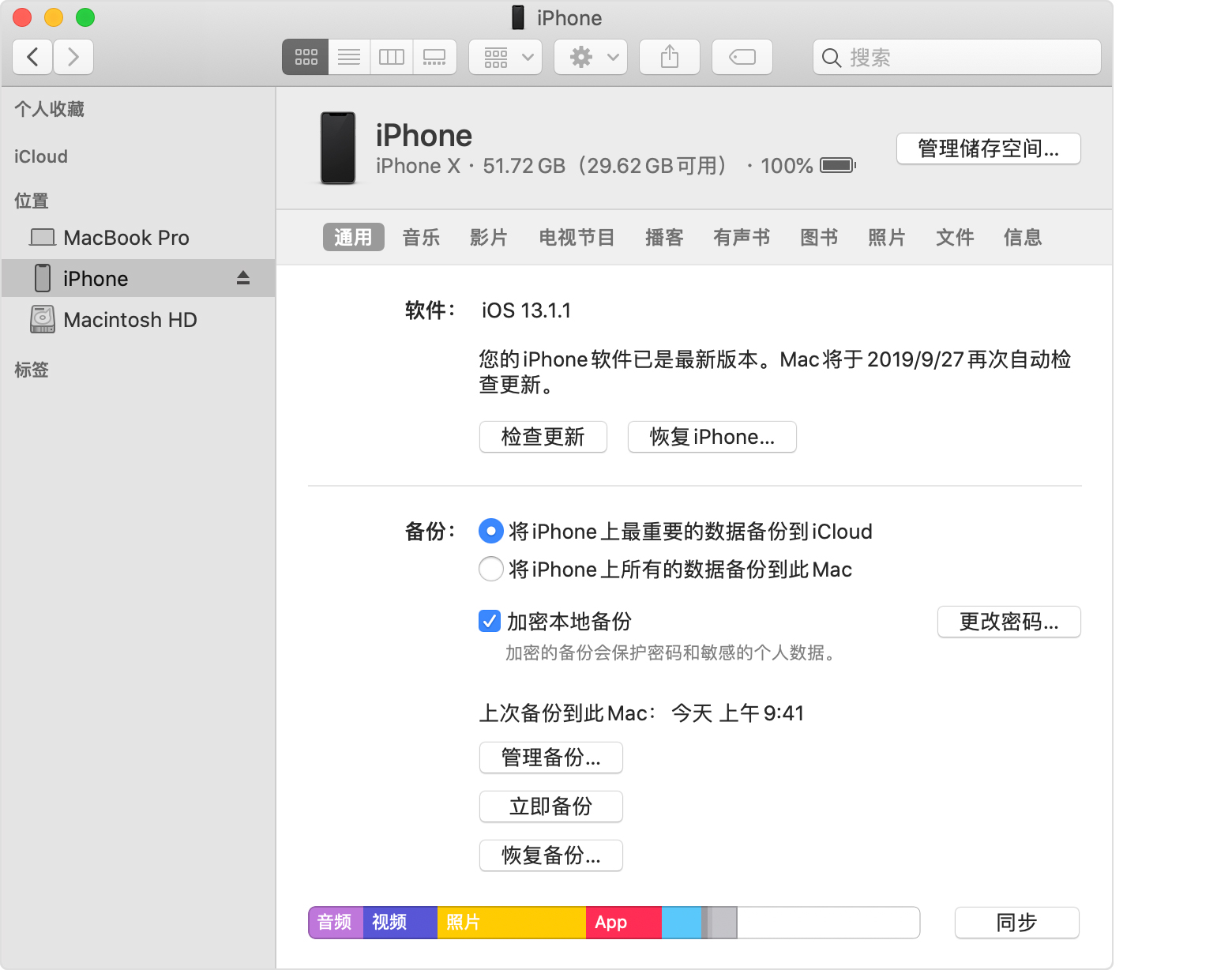The width and height of the screenshot is (1232, 970).
Task: Open the gear action dropdown menu
Action: (x=591, y=57)
